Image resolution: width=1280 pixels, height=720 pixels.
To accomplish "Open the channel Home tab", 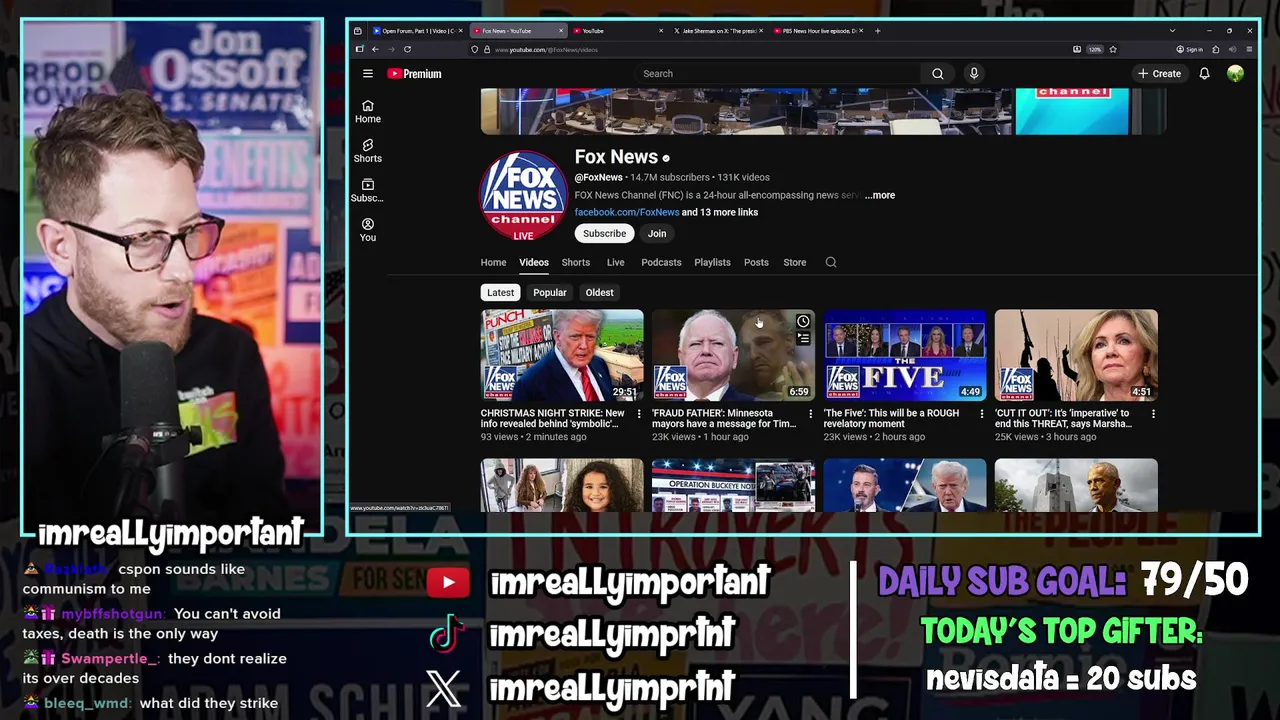I will 493,262.
